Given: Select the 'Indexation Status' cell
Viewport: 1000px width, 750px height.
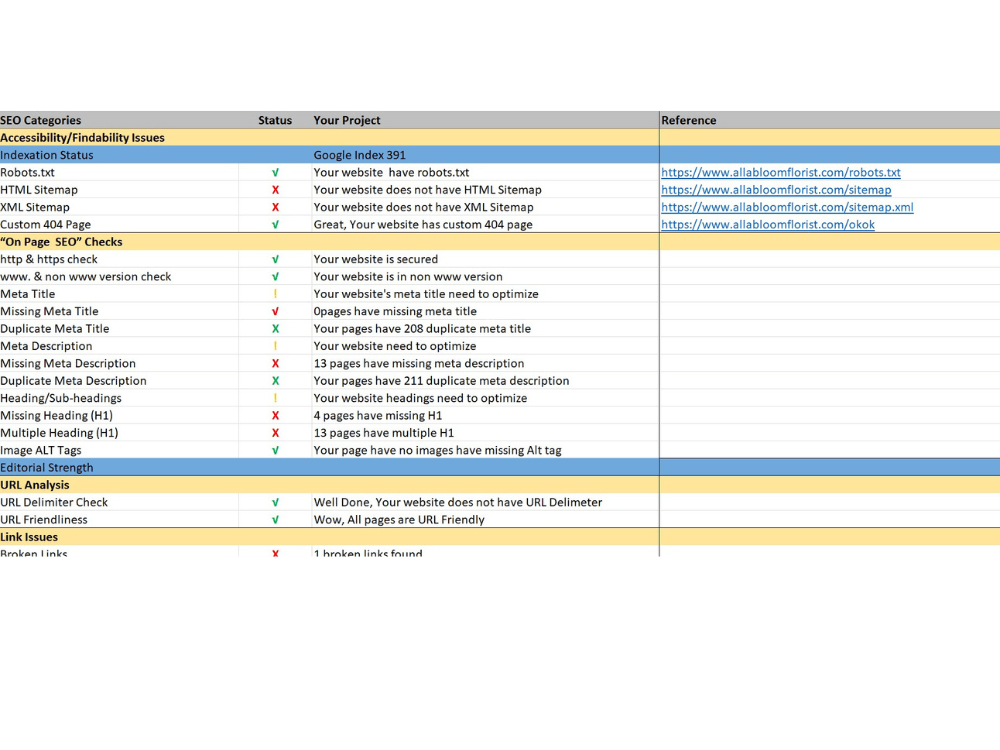Looking at the screenshot, I should pyautogui.click(x=119, y=154).
